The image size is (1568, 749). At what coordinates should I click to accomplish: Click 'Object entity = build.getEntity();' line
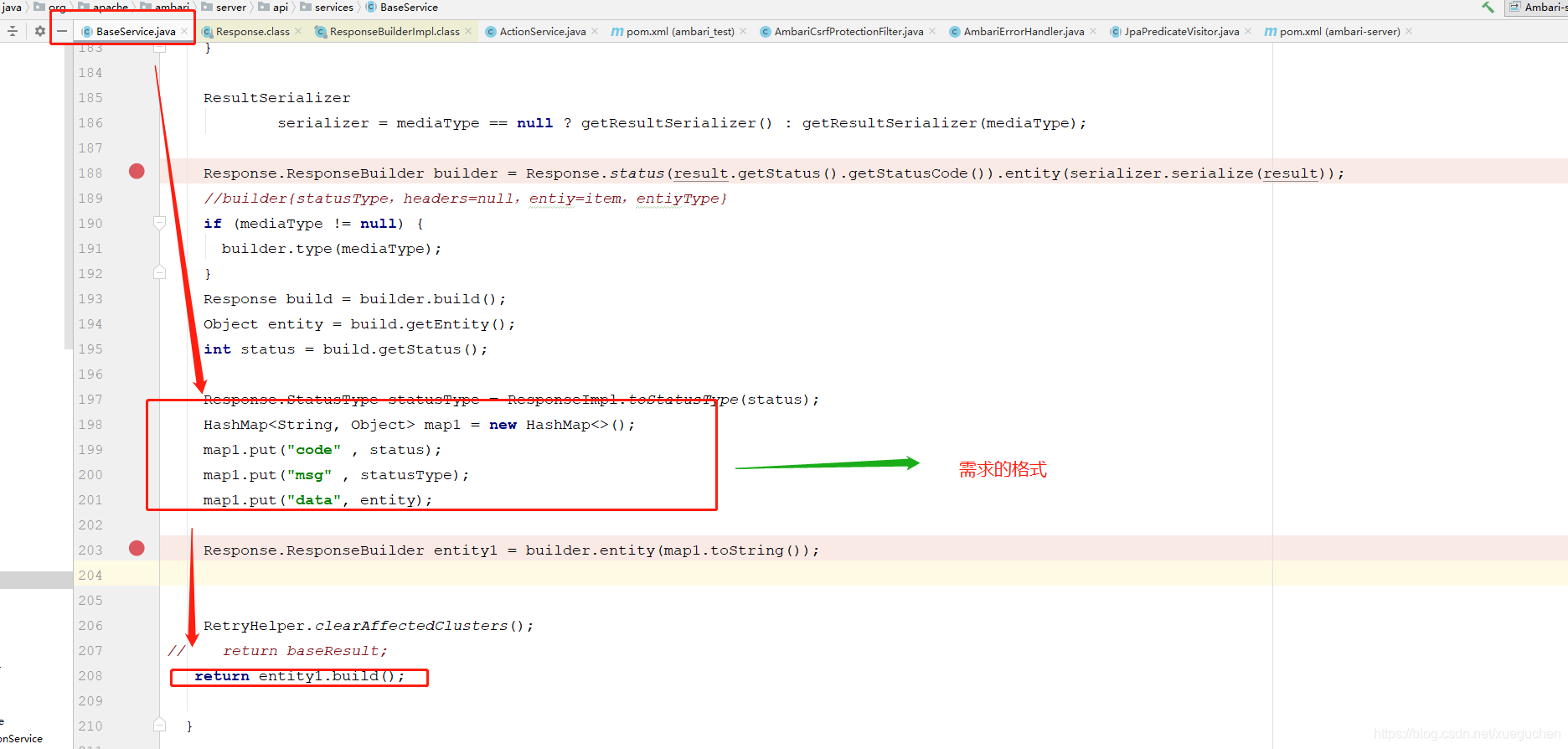coord(359,324)
